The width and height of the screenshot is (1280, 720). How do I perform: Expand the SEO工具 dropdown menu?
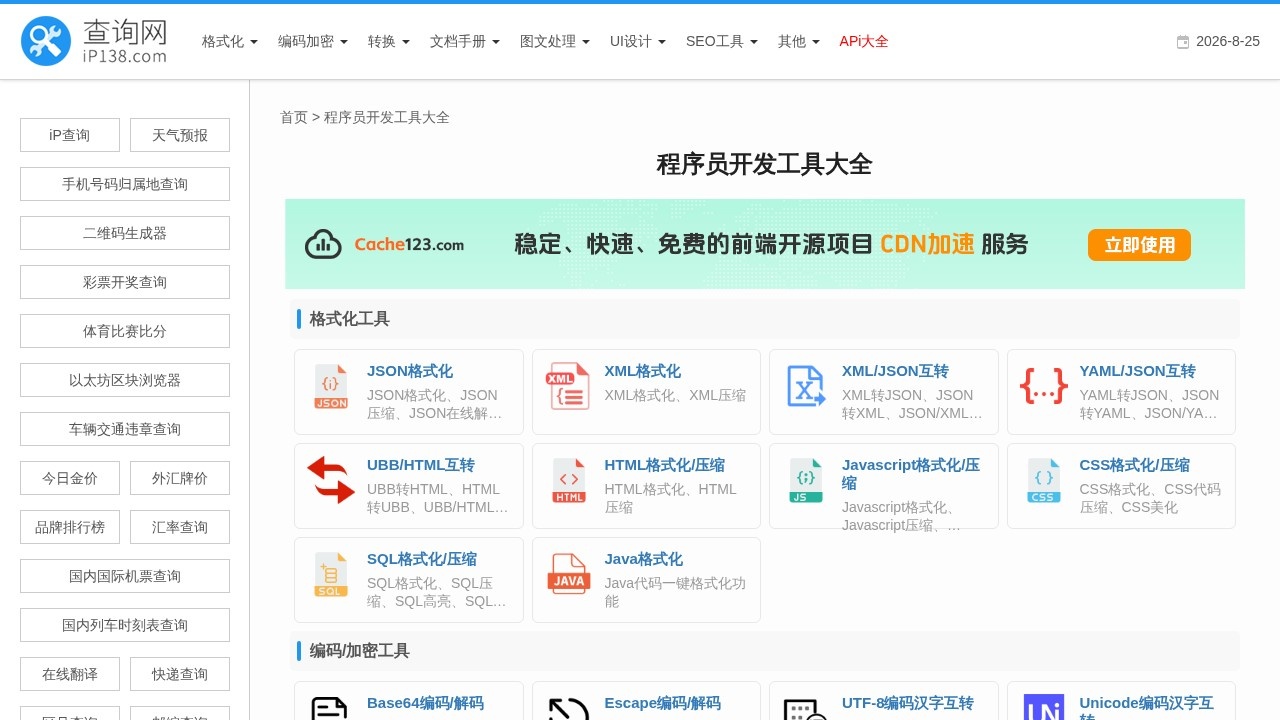(722, 41)
